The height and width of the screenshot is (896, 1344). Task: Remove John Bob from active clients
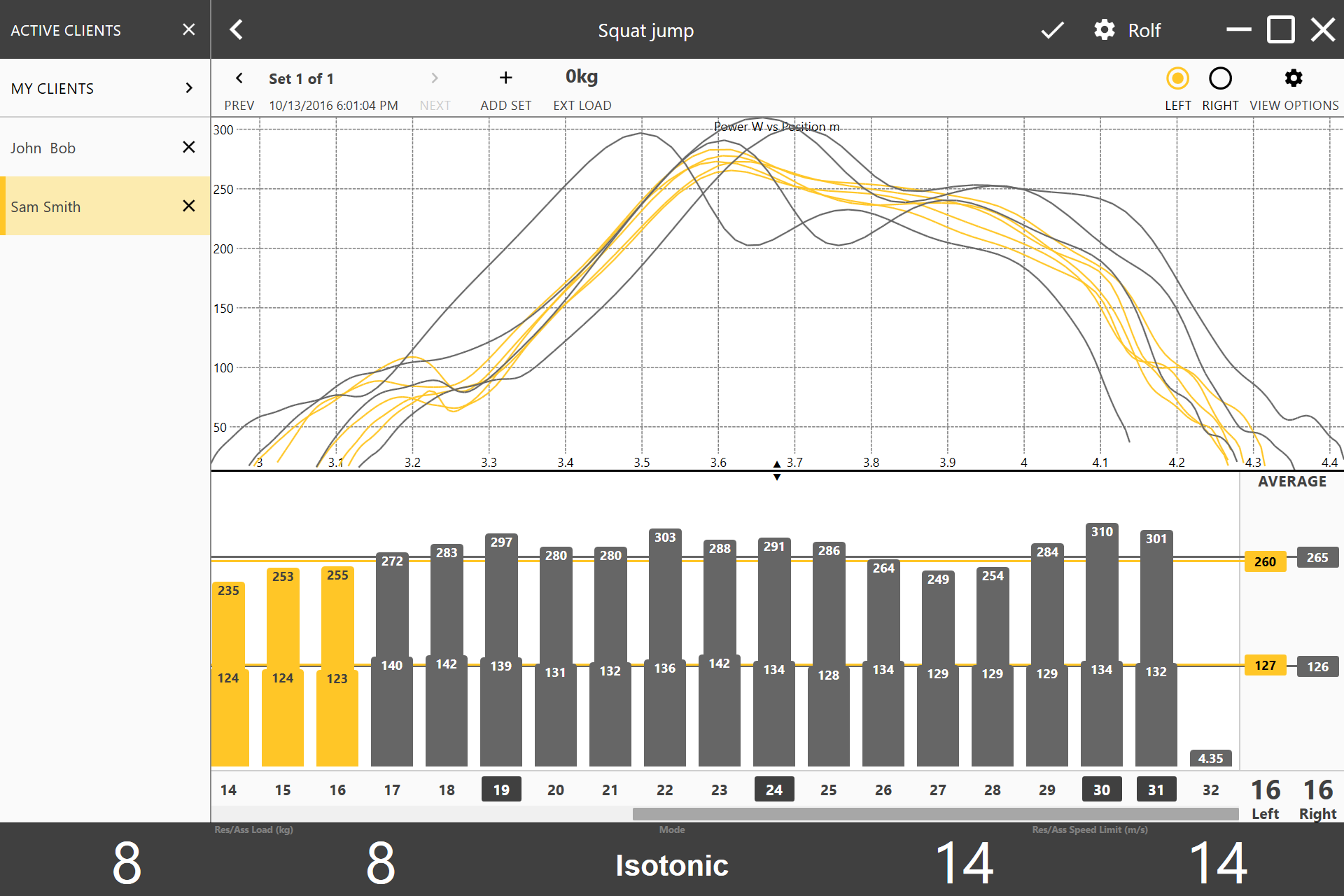point(188,147)
